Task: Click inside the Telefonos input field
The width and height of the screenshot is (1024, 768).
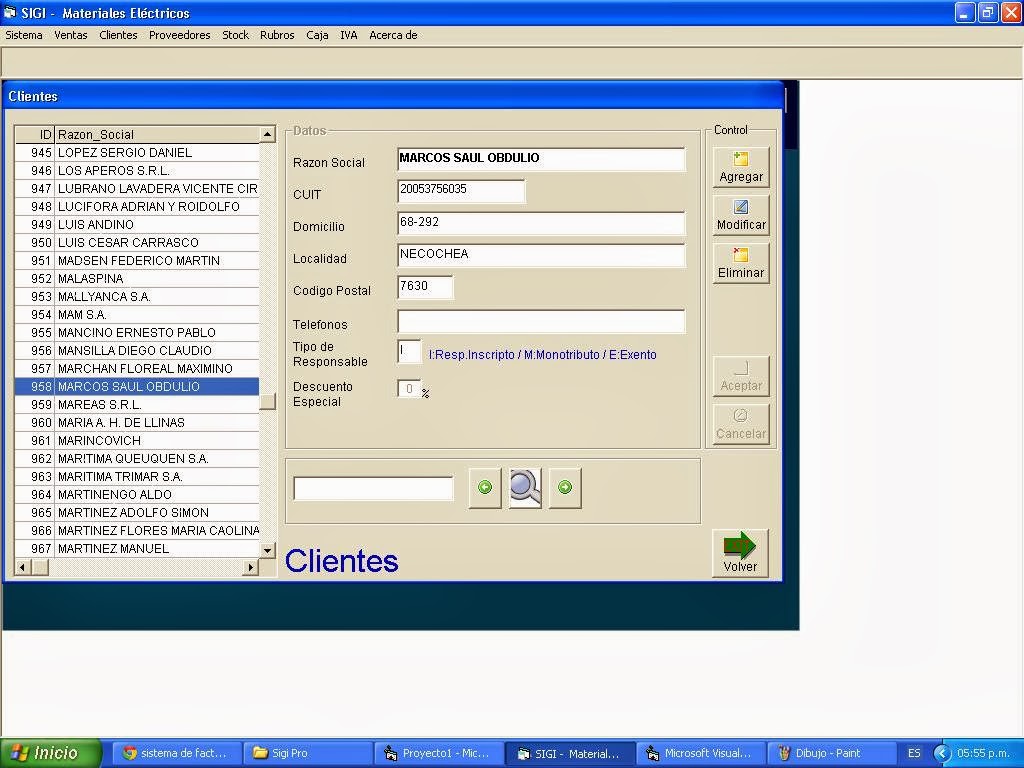Action: [540, 321]
